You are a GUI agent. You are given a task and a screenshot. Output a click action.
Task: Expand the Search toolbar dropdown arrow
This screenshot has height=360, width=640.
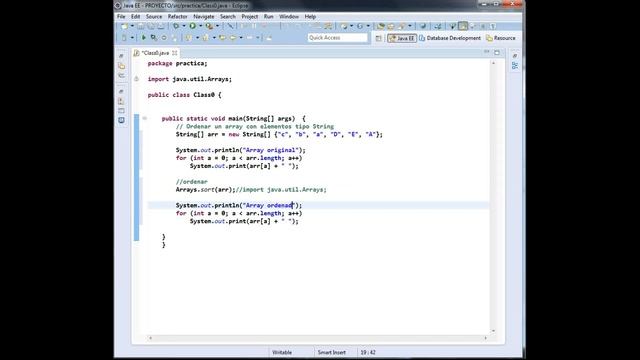pyautogui.click(x=410, y=26)
